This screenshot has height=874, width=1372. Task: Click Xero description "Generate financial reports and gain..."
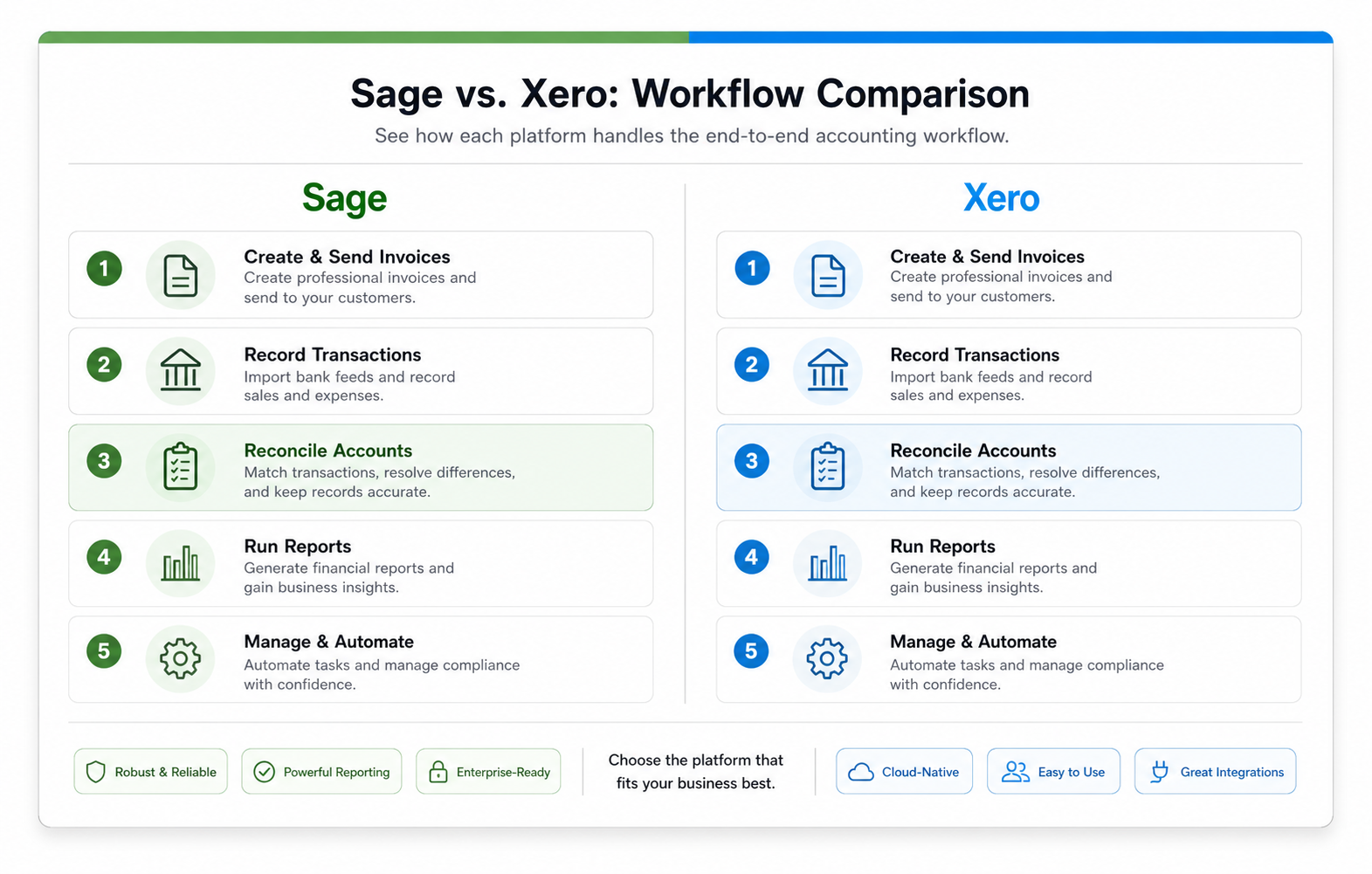pyautogui.click(x=994, y=578)
